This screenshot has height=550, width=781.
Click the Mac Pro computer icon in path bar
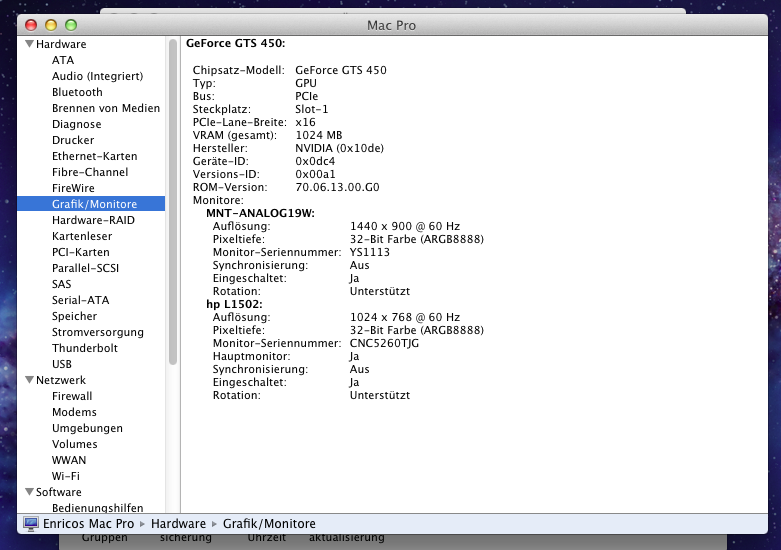(x=30, y=523)
